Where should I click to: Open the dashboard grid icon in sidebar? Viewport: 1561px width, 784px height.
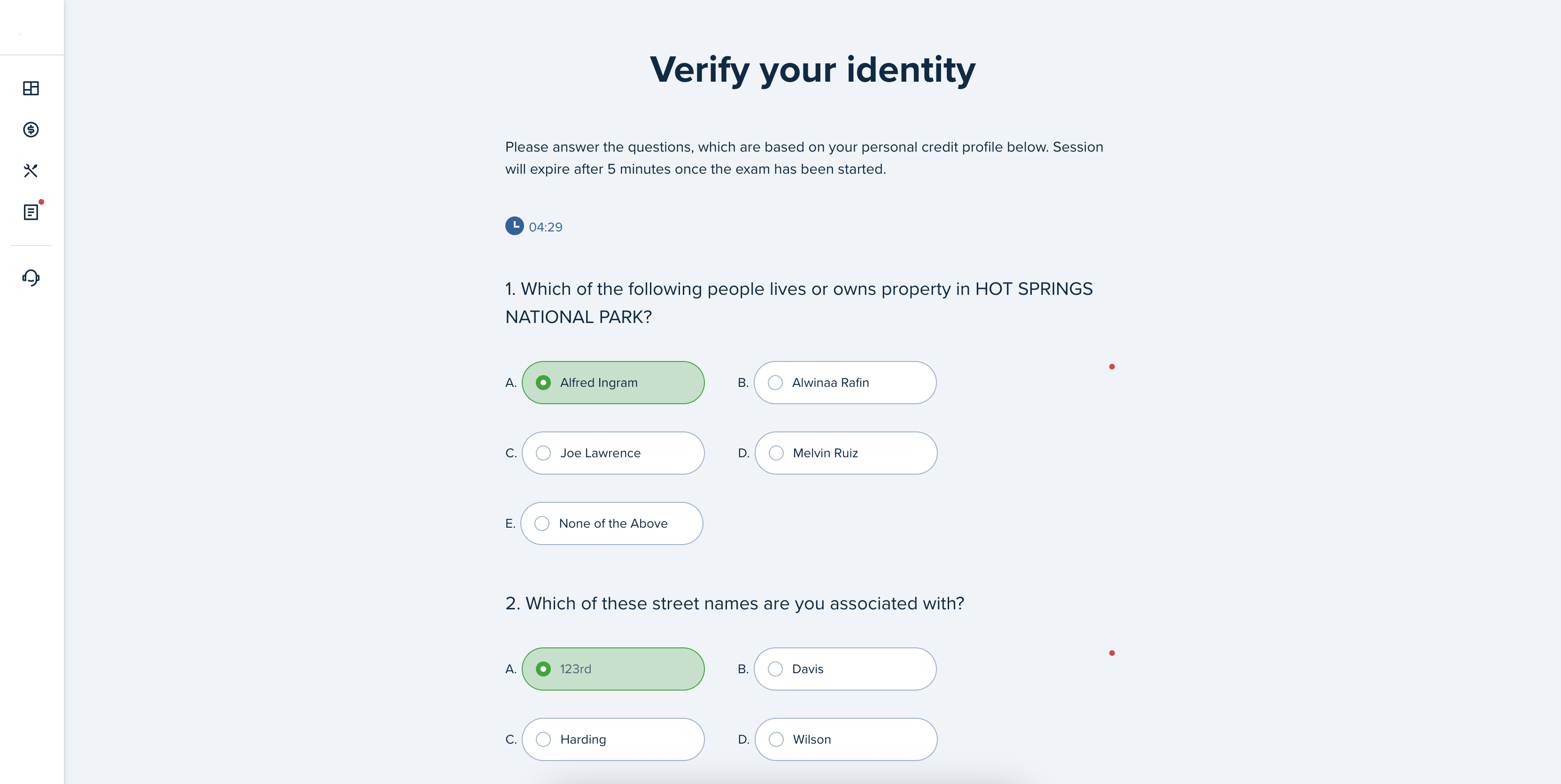[x=31, y=88]
